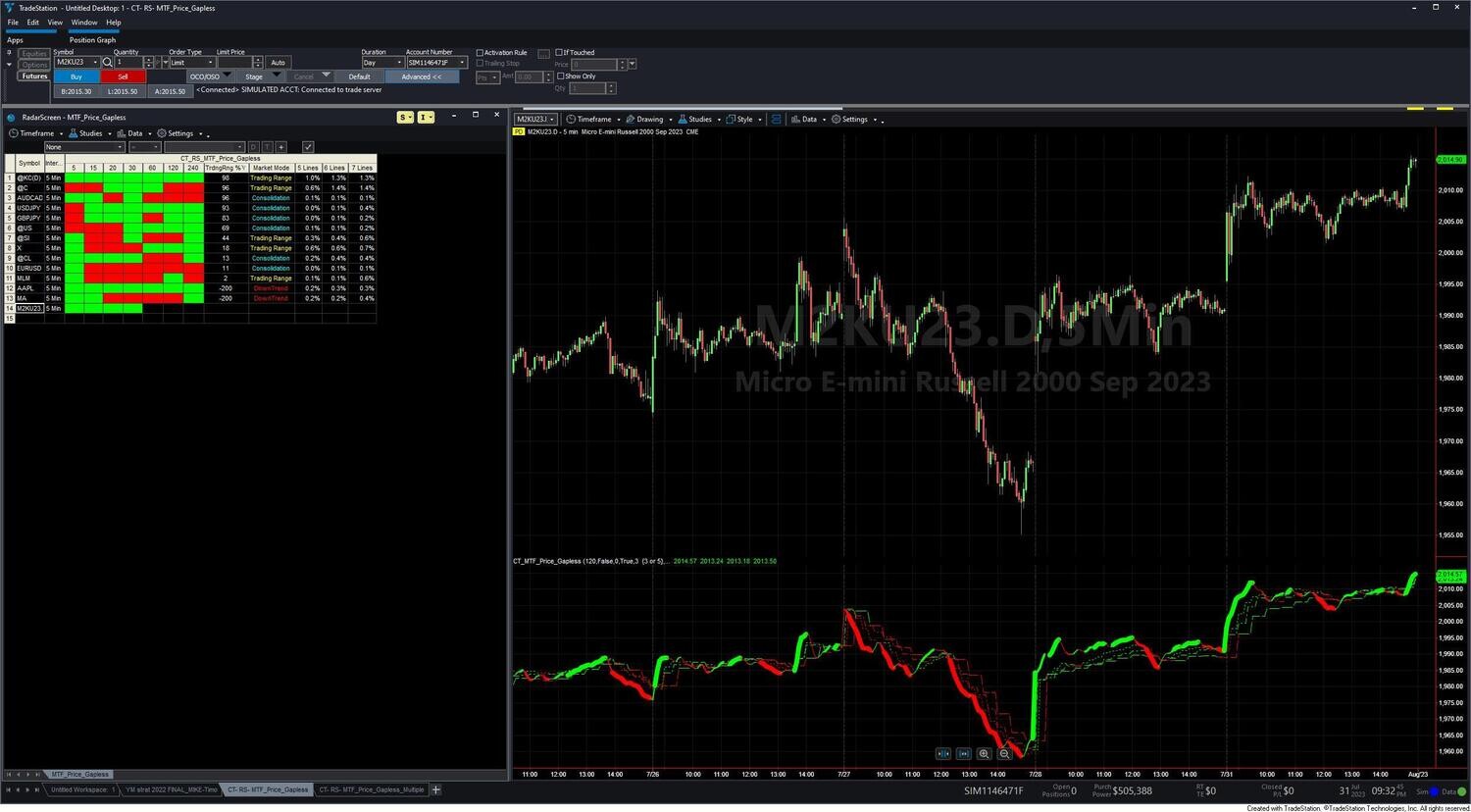The image size is (1471, 812).
Task: Open the Account Number dropdown
Action: coord(436,63)
